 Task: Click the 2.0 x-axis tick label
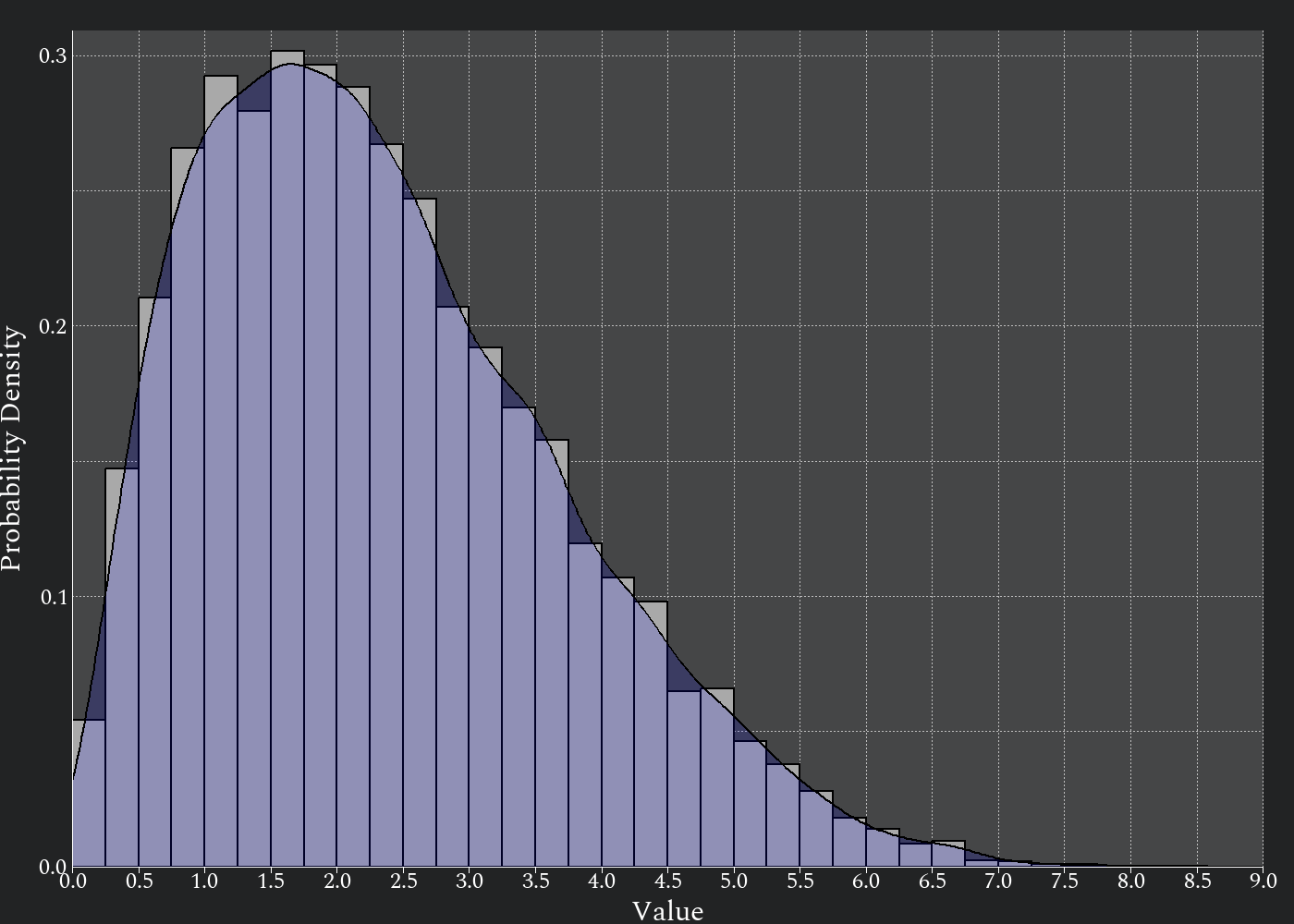[337, 881]
